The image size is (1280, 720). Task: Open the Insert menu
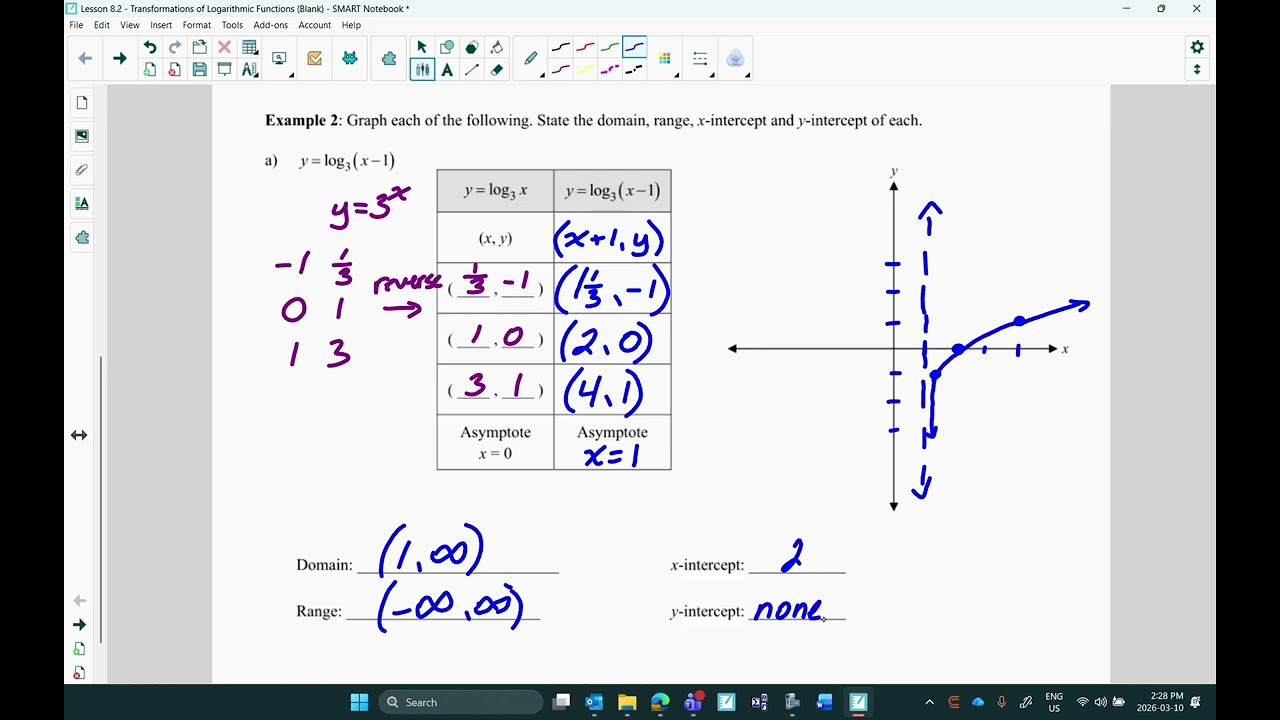pos(161,25)
